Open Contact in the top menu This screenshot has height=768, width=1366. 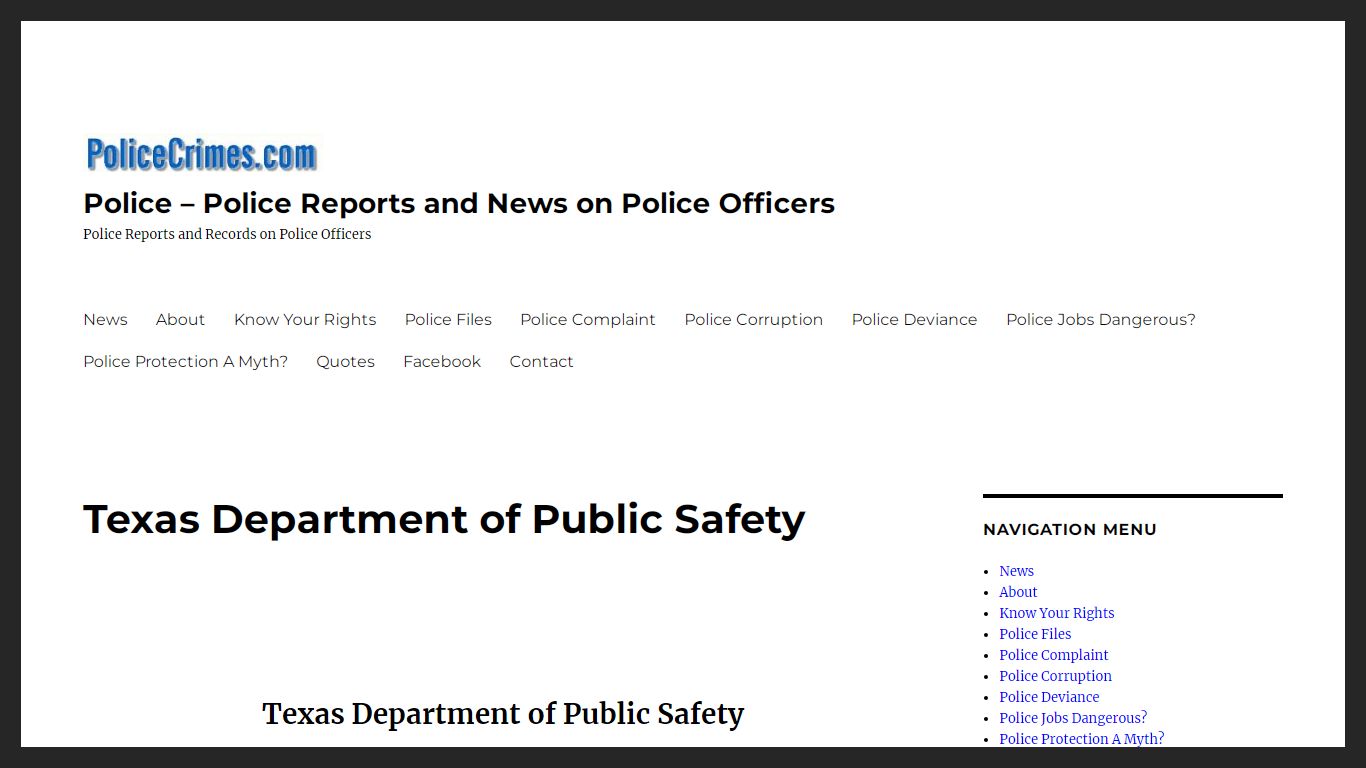(541, 361)
